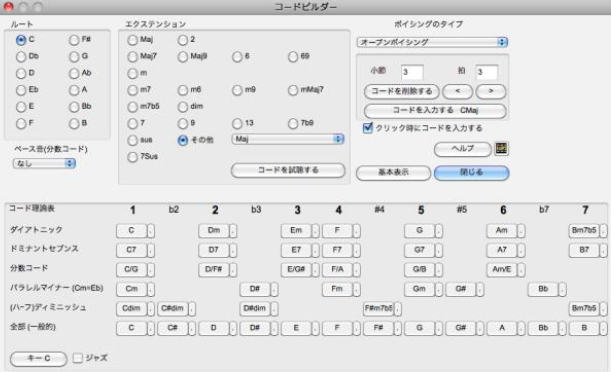Insert the C#dim chord

[x=173, y=309]
